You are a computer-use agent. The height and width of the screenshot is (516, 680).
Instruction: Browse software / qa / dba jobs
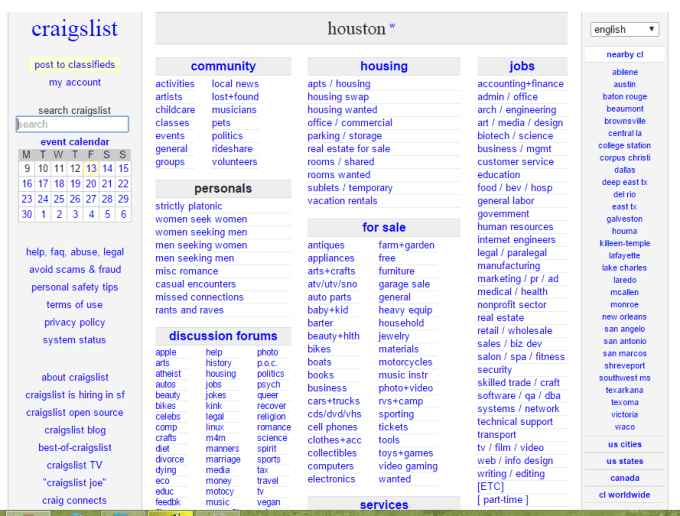click(x=519, y=395)
